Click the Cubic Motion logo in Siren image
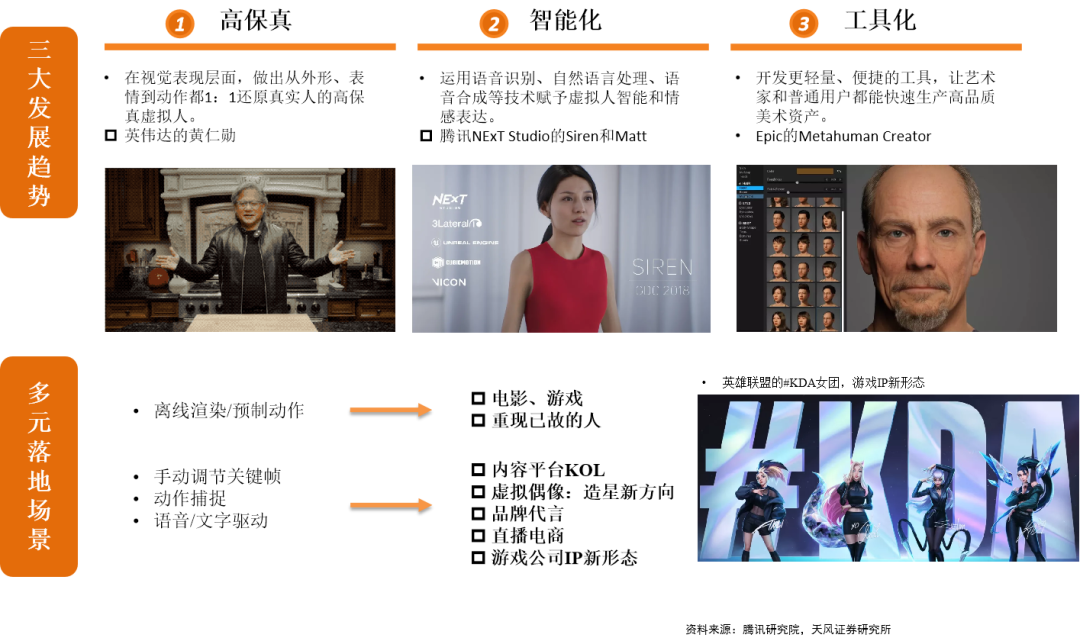The image size is (1080, 641). coord(456,262)
